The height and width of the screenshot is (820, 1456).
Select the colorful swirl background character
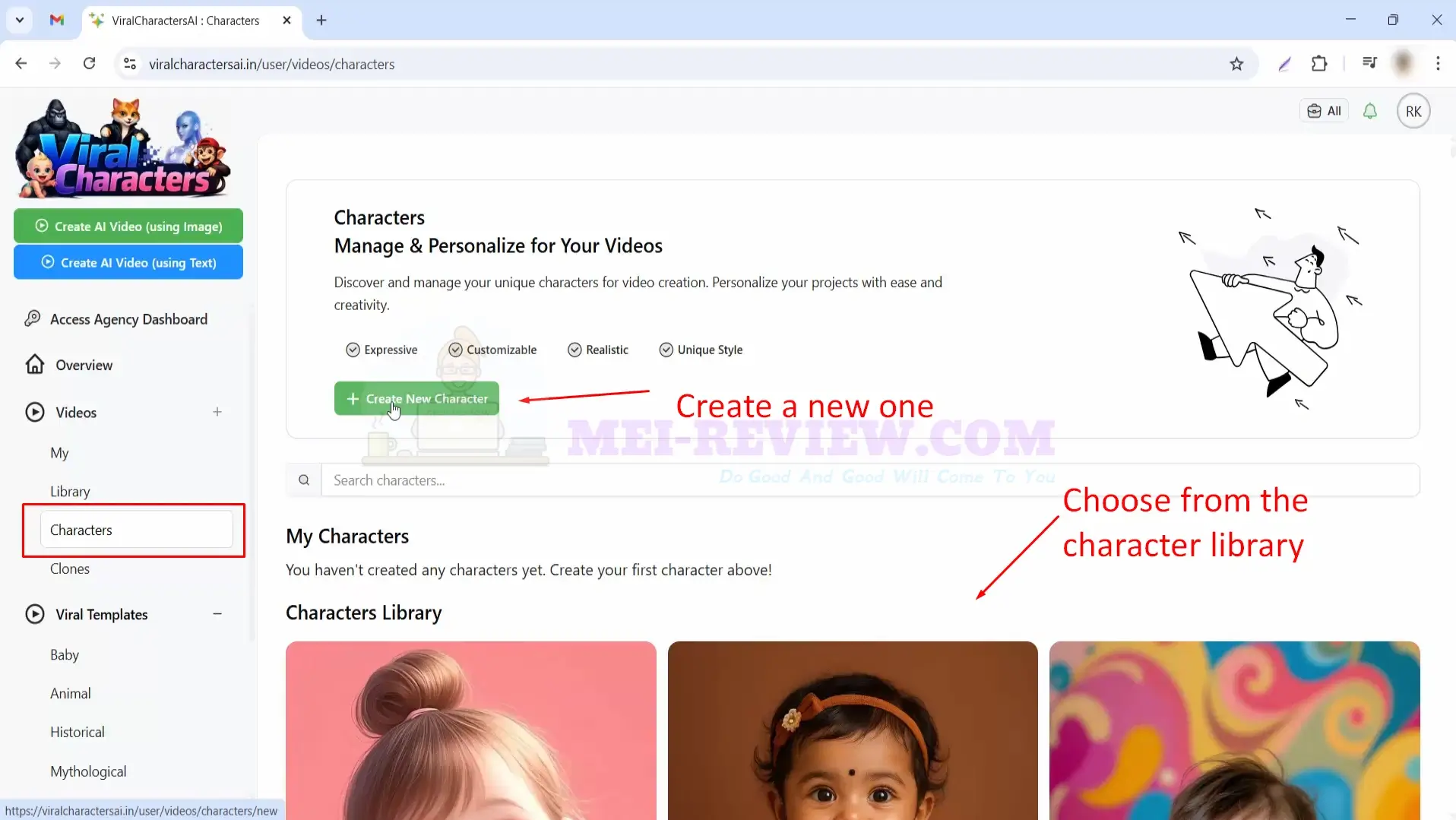[x=1235, y=730]
